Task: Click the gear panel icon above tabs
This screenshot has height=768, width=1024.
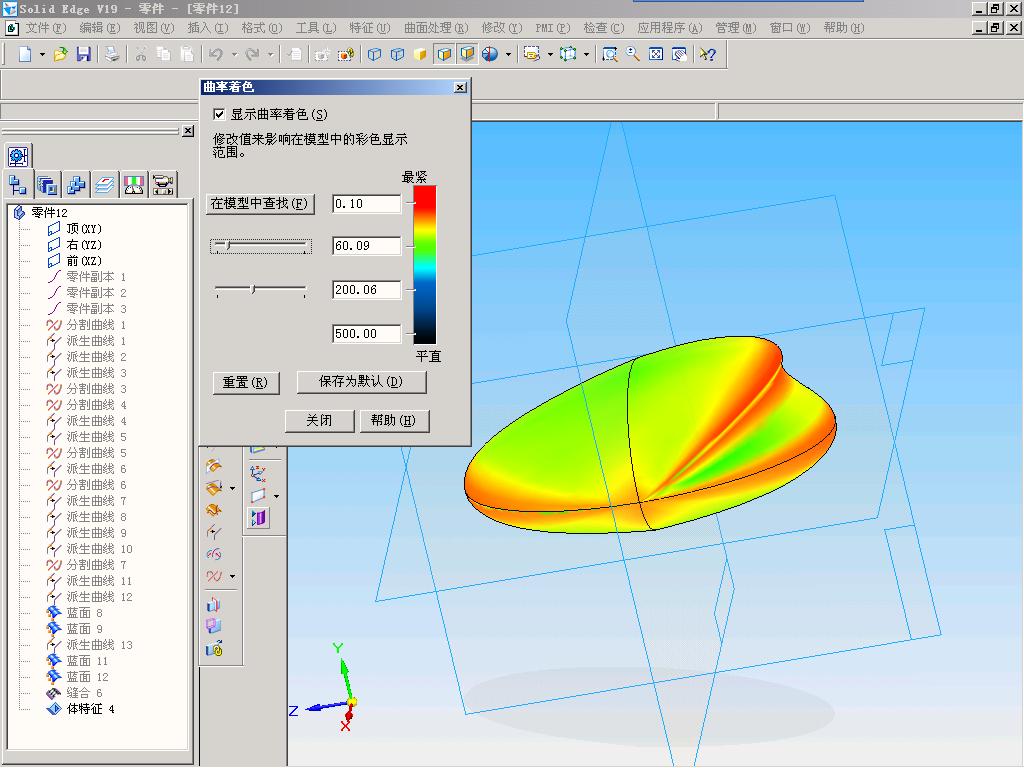Action: tap(18, 156)
